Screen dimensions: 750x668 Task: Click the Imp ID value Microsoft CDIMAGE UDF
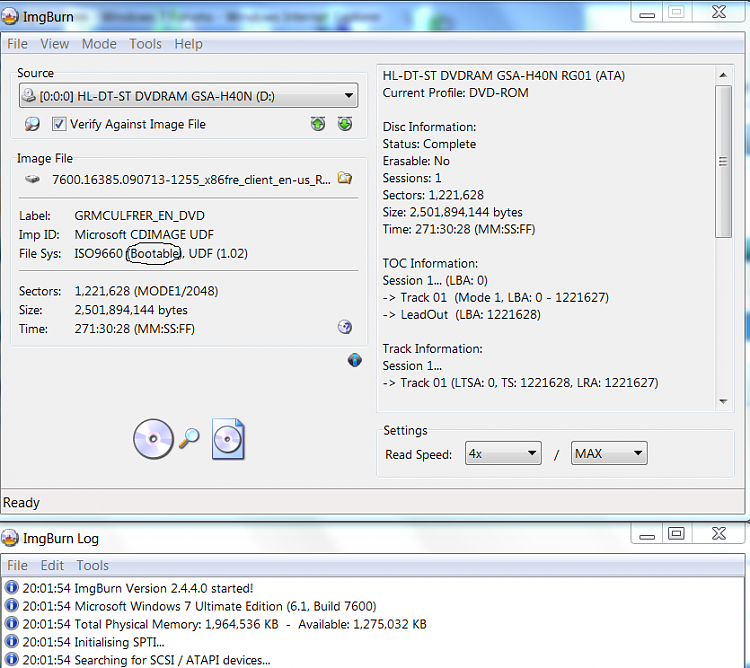pos(144,235)
